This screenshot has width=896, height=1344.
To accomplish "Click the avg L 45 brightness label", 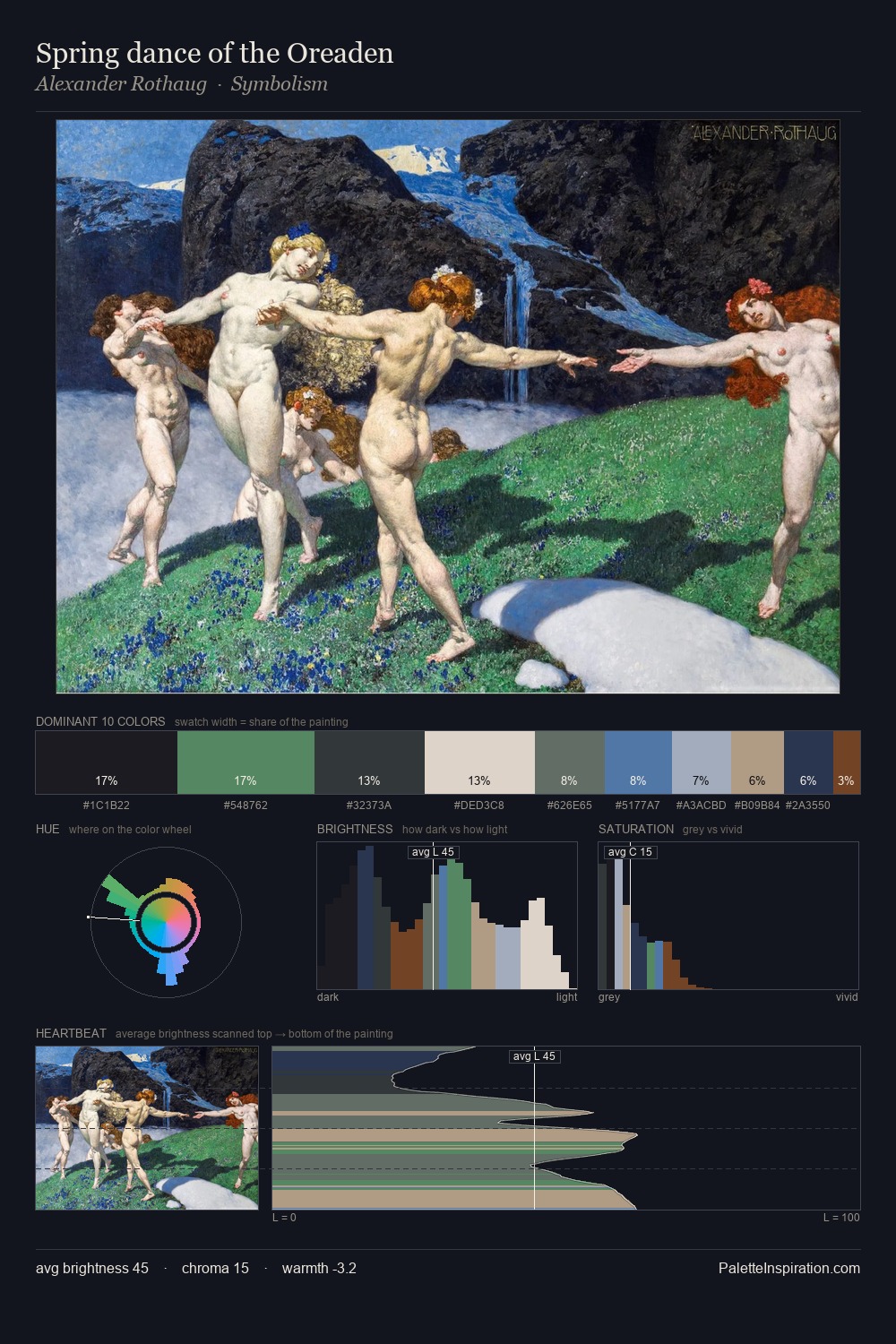I will (433, 852).
